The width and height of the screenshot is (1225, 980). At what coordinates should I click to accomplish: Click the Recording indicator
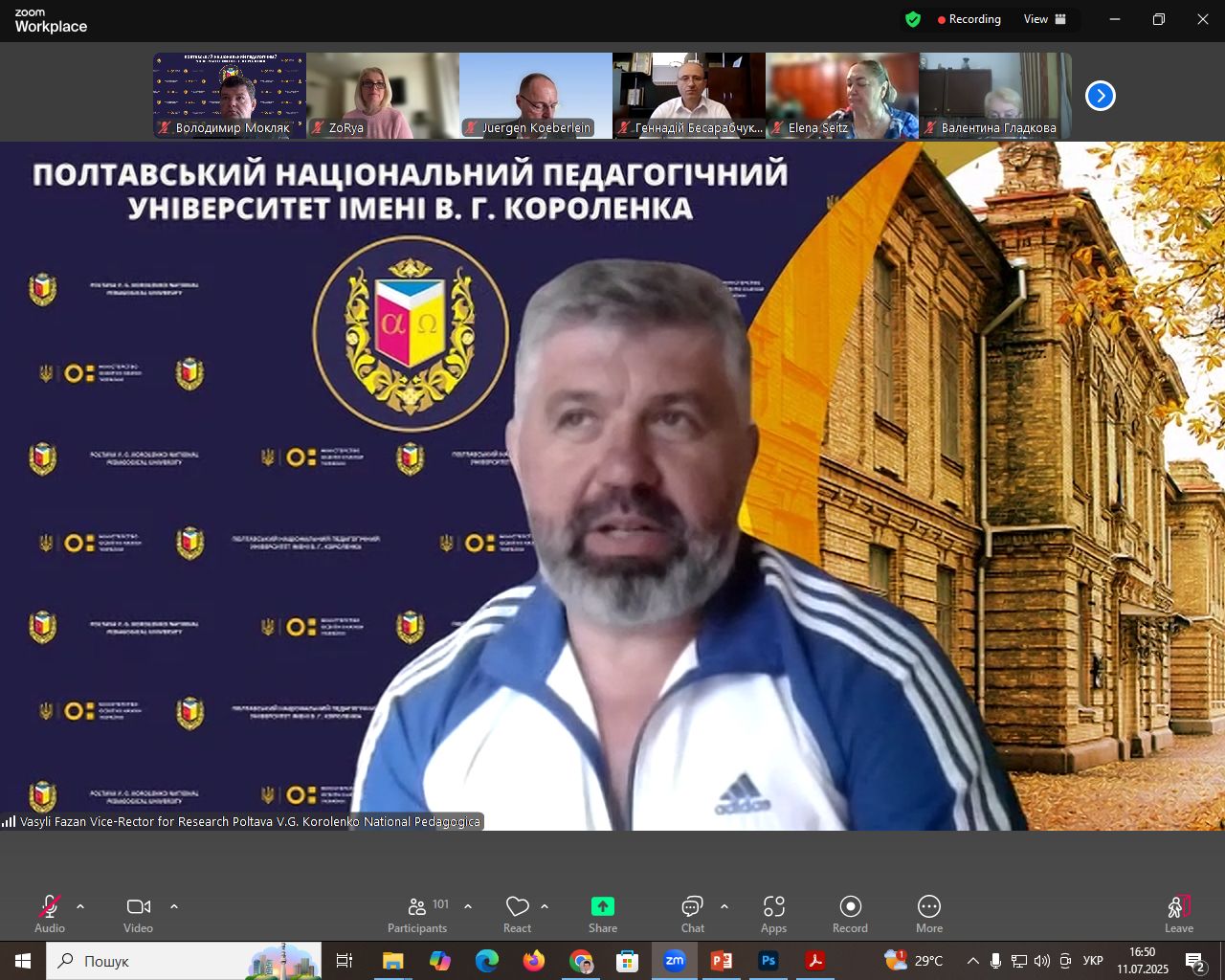pos(969,19)
